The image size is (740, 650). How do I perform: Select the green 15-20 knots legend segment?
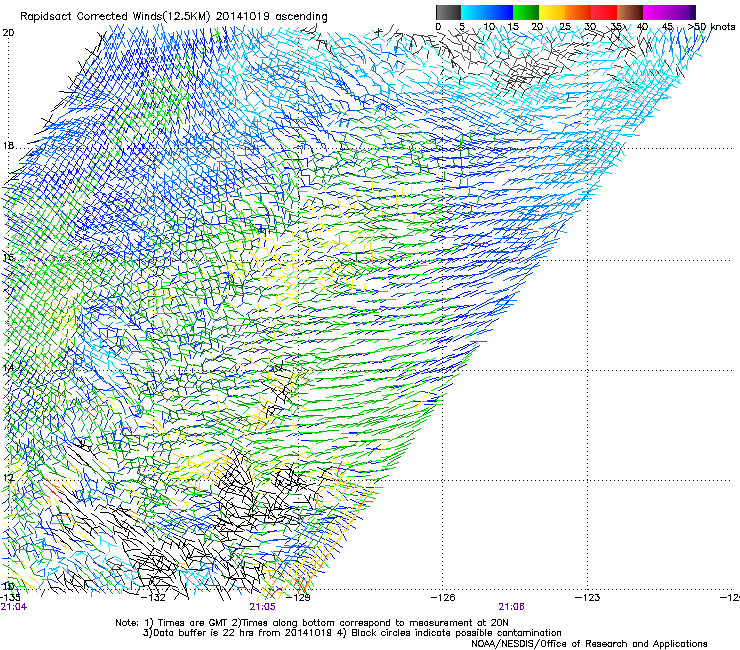pos(526,12)
